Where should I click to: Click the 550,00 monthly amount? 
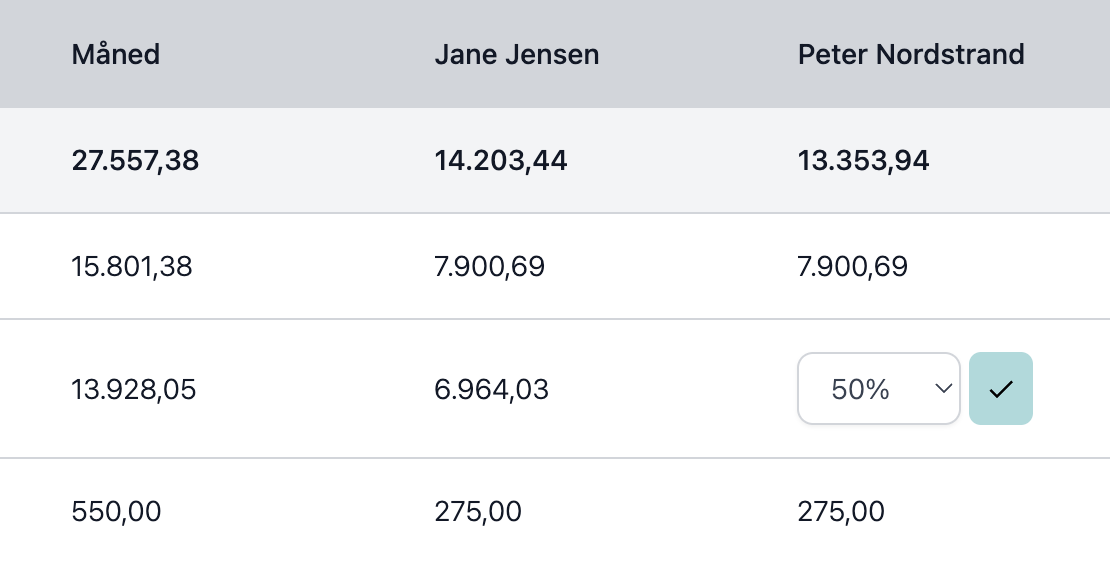[116, 511]
